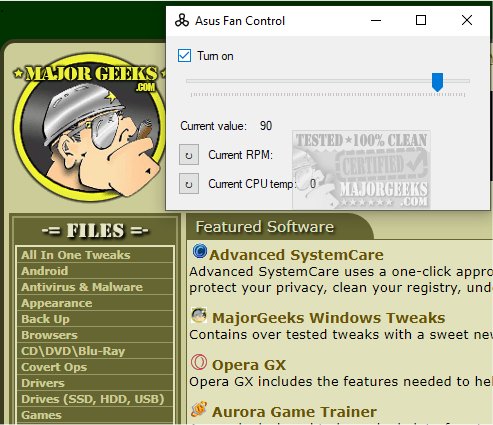Click the Asus Fan Control fan icon
This screenshot has height=425, width=493.
(x=182, y=21)
